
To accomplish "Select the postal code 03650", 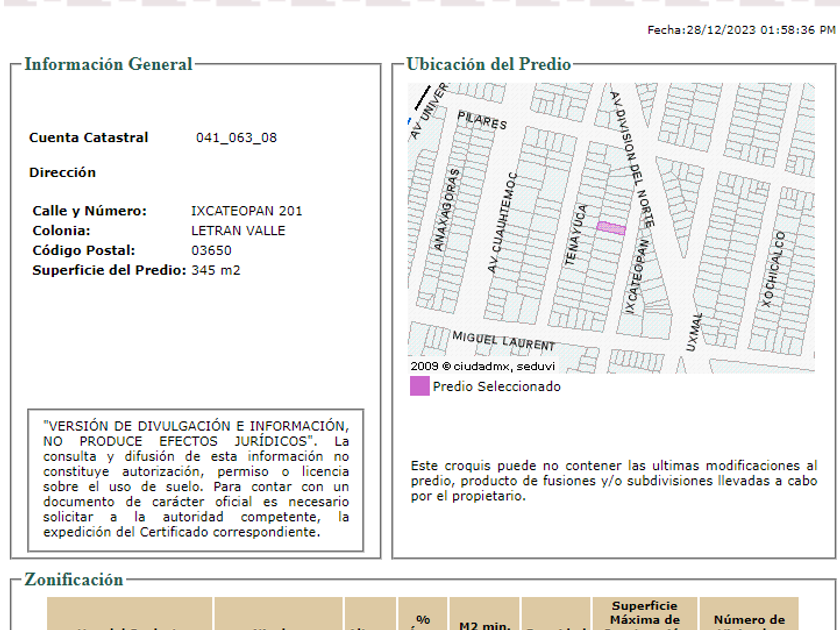I will pos(211,251).
